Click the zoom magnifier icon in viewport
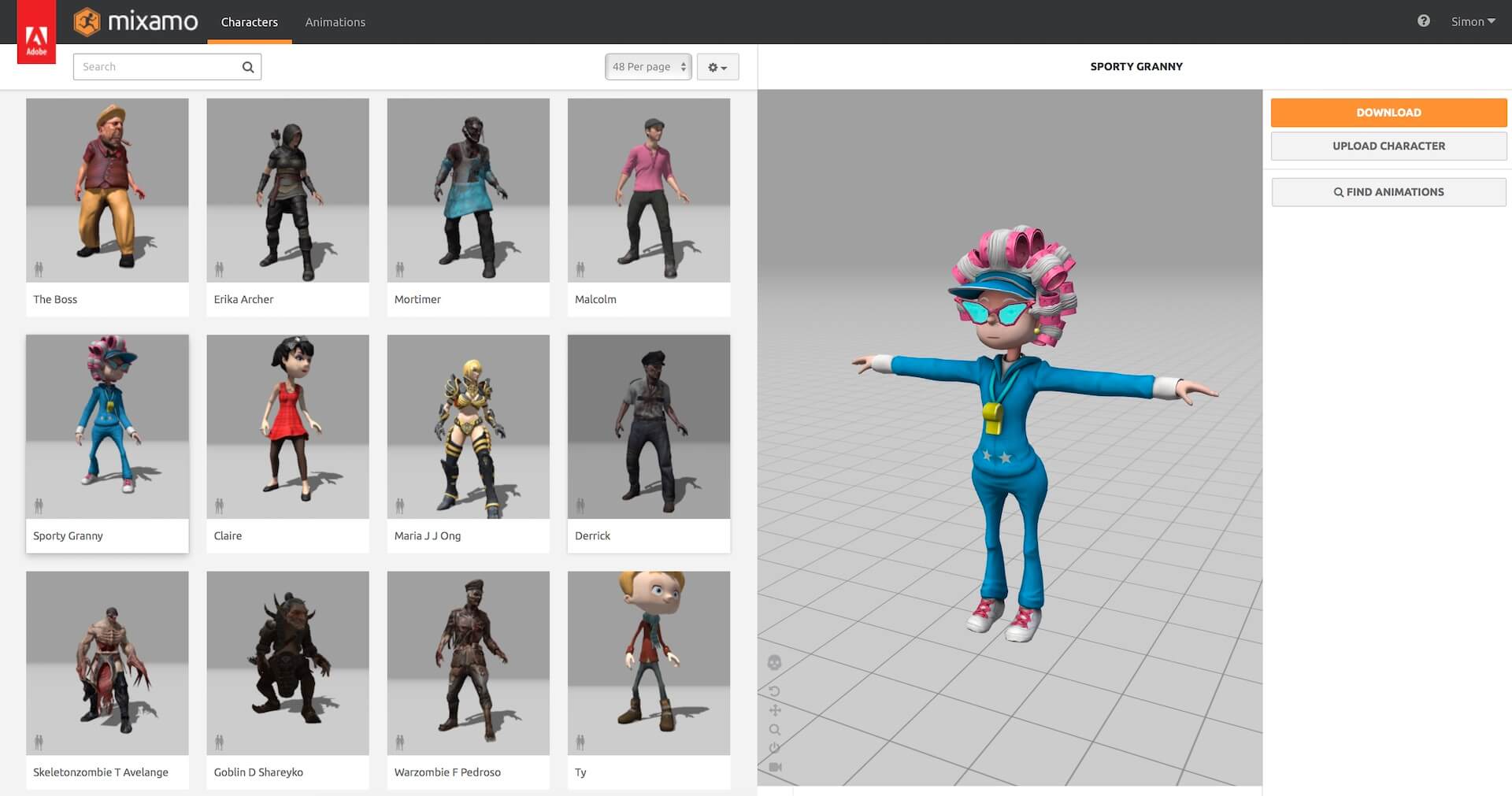This screenshot has width=1512, height=796. (x=774, y=730)
